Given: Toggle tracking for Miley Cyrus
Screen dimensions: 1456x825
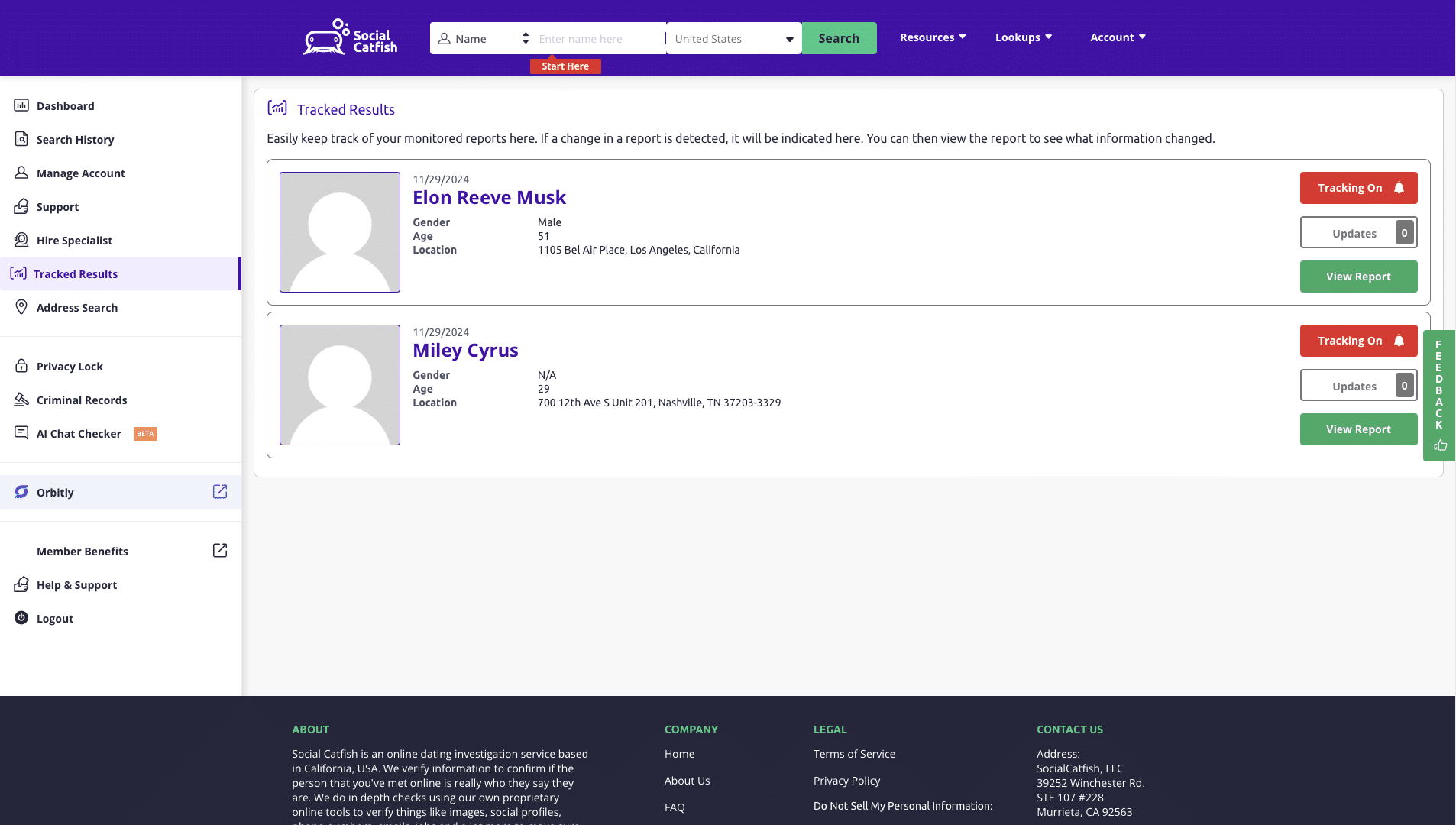Looking at the screenshot, I should click(x=1358, y=341).
